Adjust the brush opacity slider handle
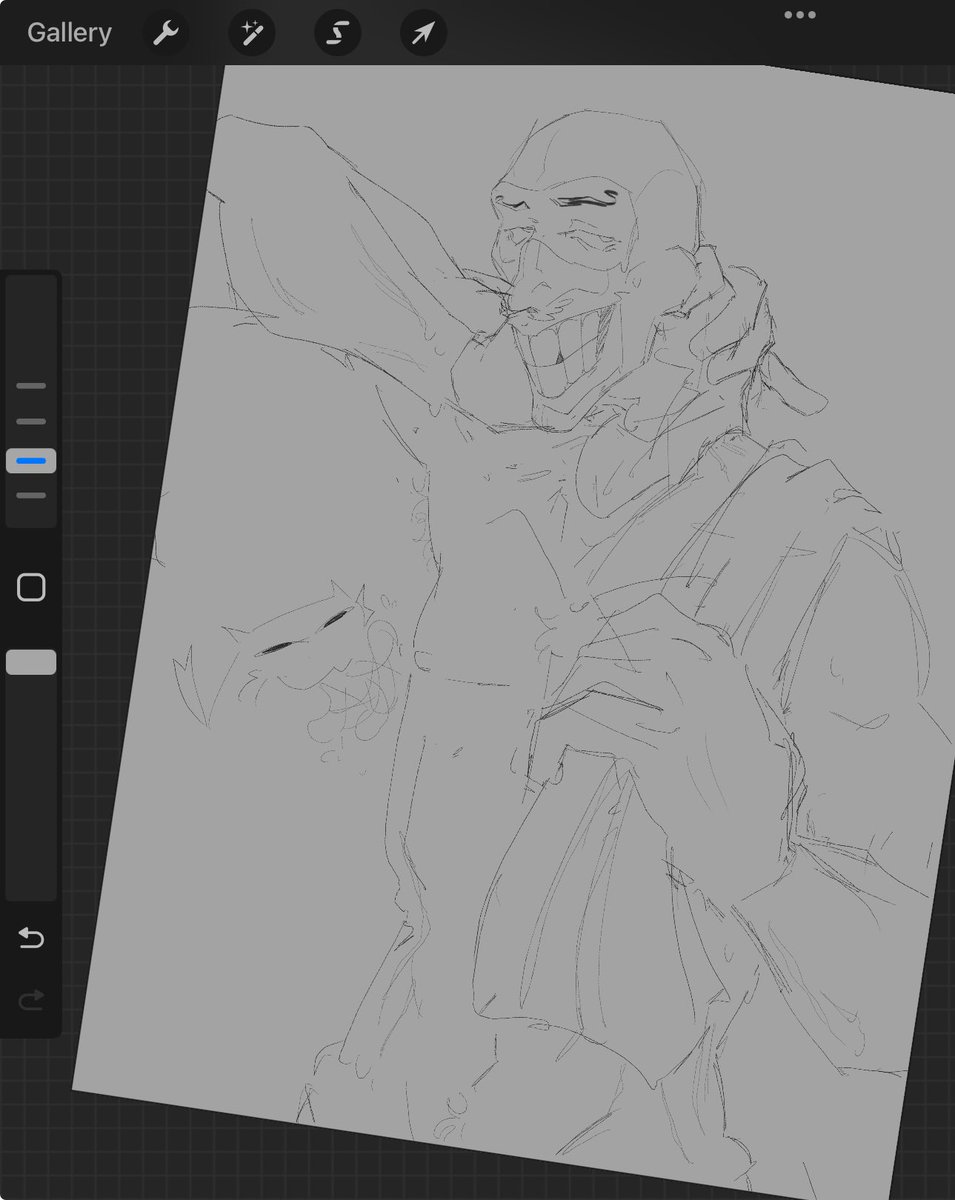This screenshot has width=955, height=1200. click(x=31, y=662)
